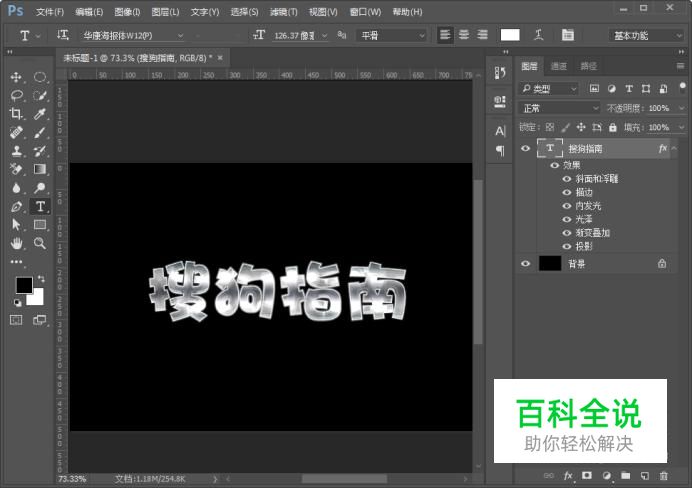Open the 图像(I) menu

[x=127, y=12]
